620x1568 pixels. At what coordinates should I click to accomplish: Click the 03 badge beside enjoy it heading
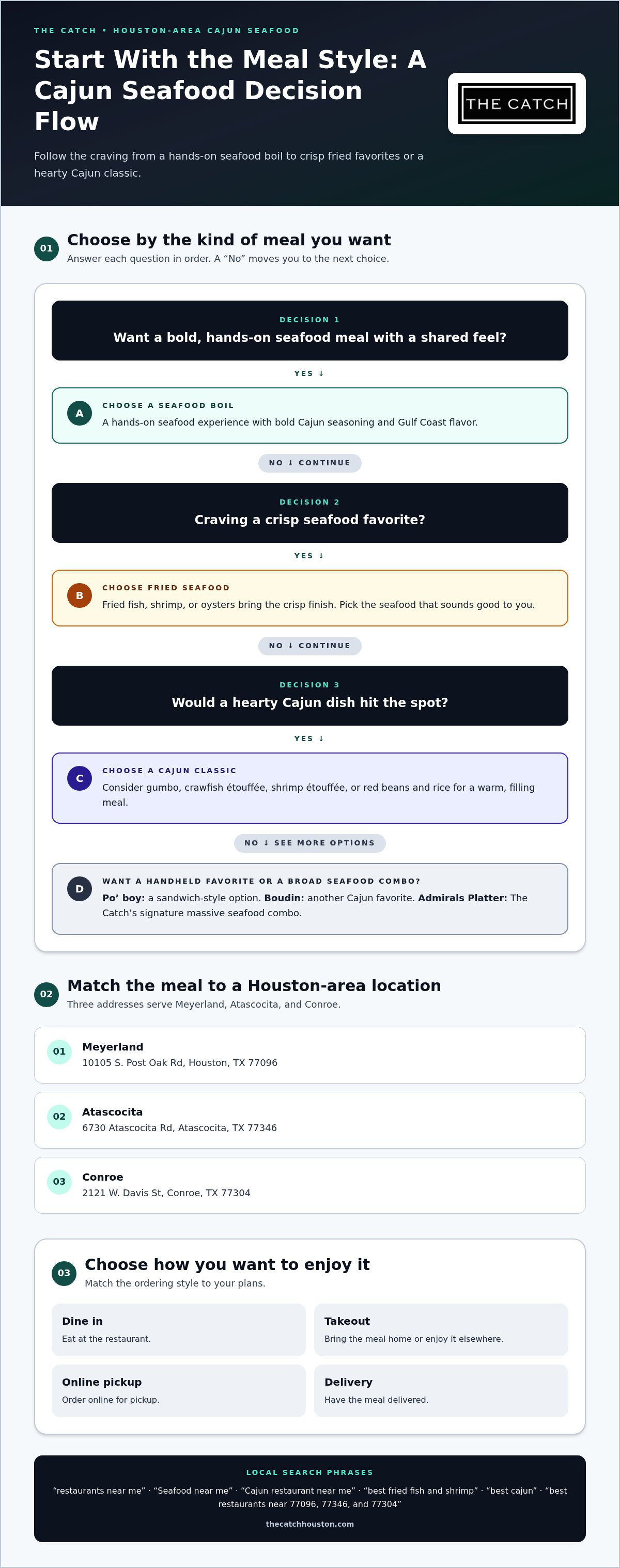point(64,1273)
